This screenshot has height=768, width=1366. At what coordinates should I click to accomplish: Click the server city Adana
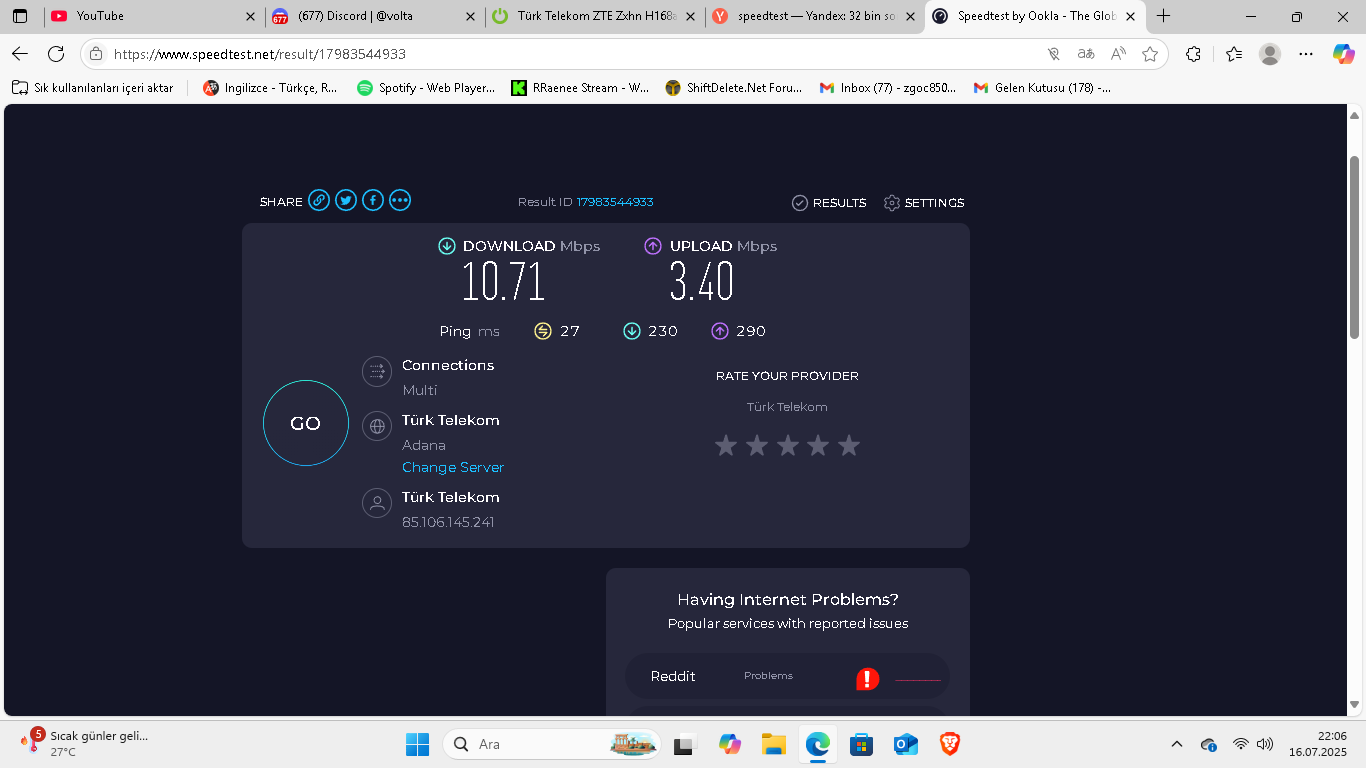(424, 445)
